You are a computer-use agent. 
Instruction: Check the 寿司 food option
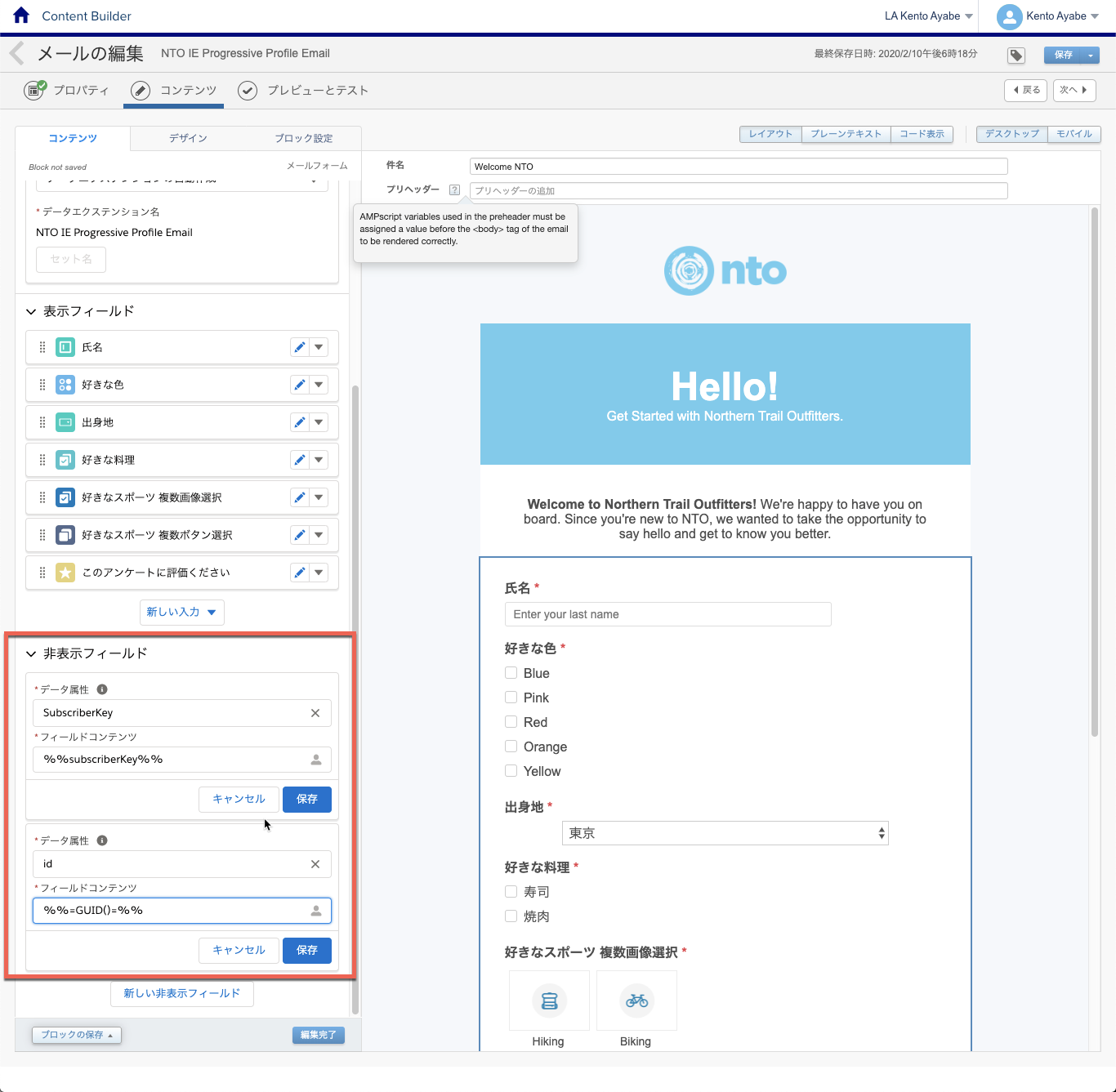point(511,892)
